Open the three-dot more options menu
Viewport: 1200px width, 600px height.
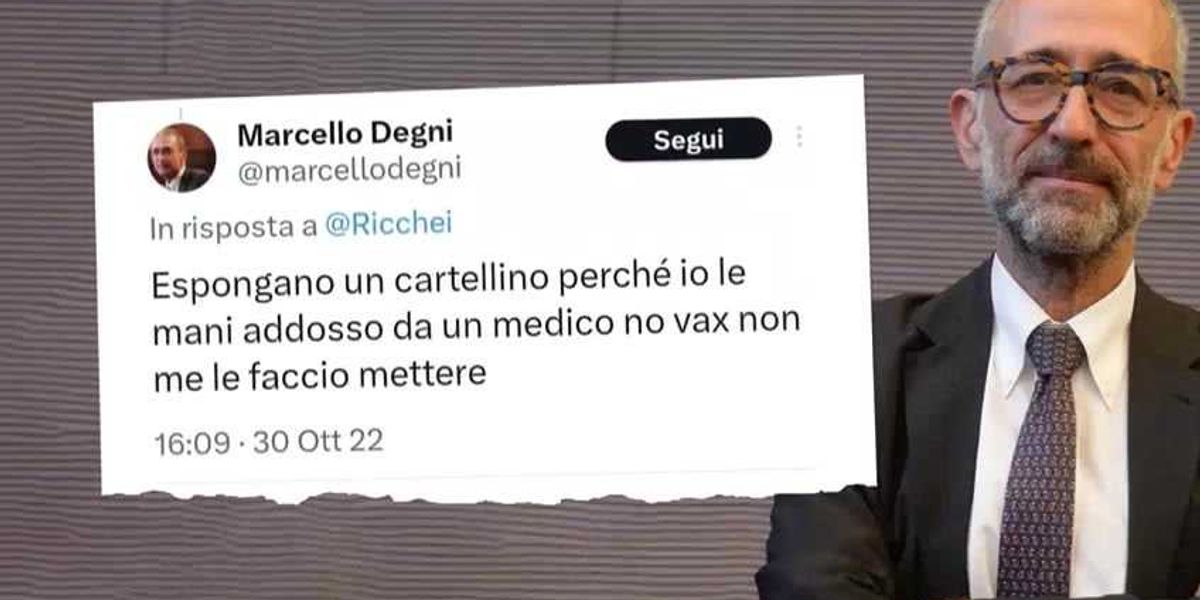pyautogui.click(x=799, y=137)
